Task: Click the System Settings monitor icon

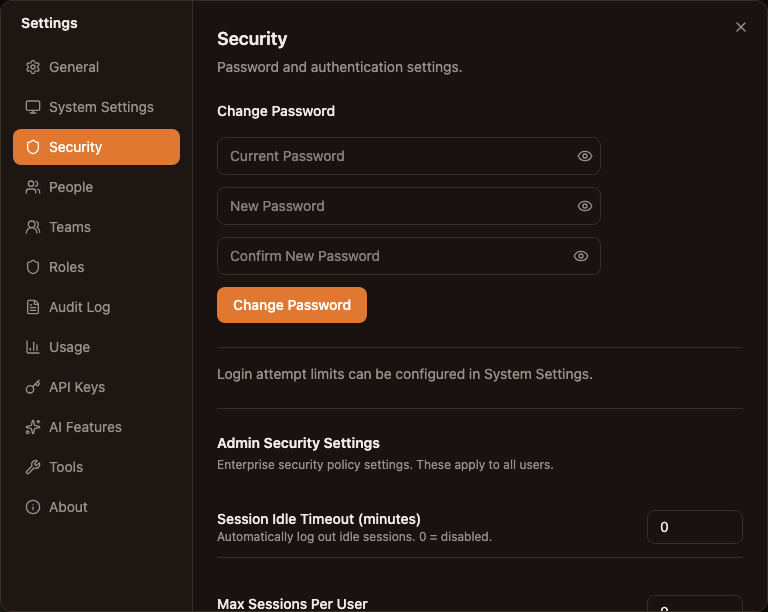Action: [33, 107]
